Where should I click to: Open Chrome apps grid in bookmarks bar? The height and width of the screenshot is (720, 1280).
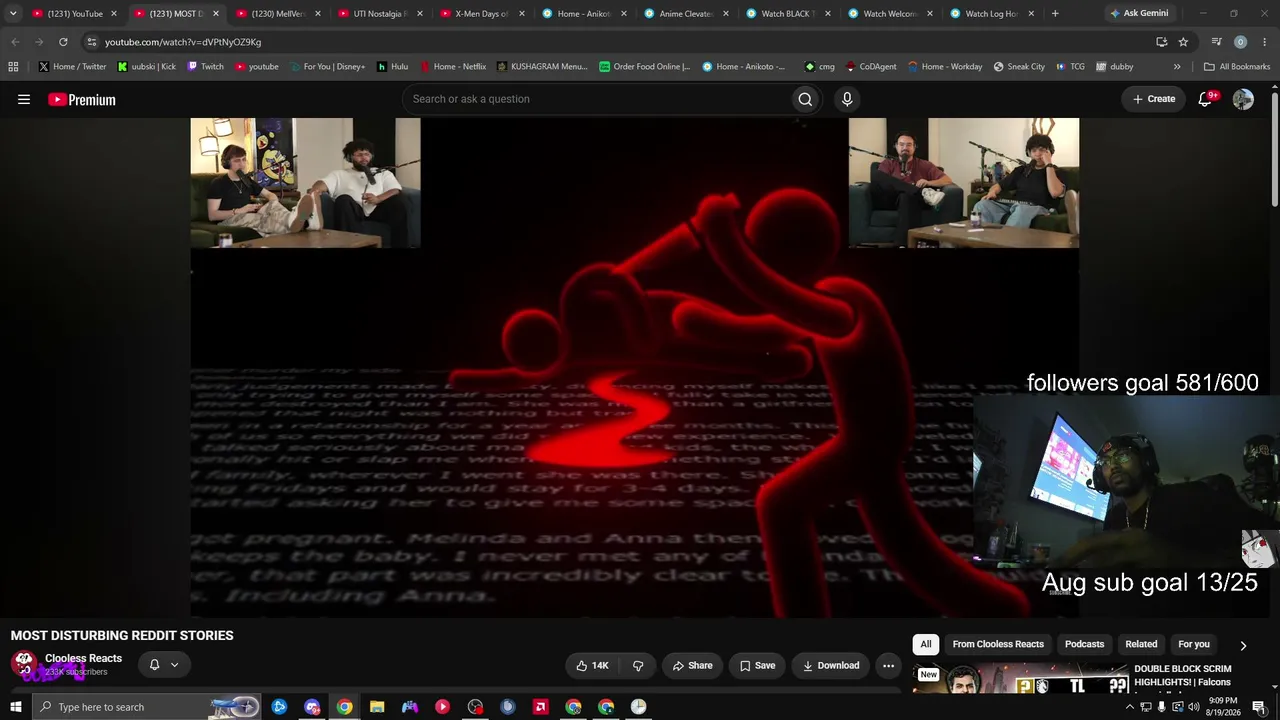coord(13,67)
